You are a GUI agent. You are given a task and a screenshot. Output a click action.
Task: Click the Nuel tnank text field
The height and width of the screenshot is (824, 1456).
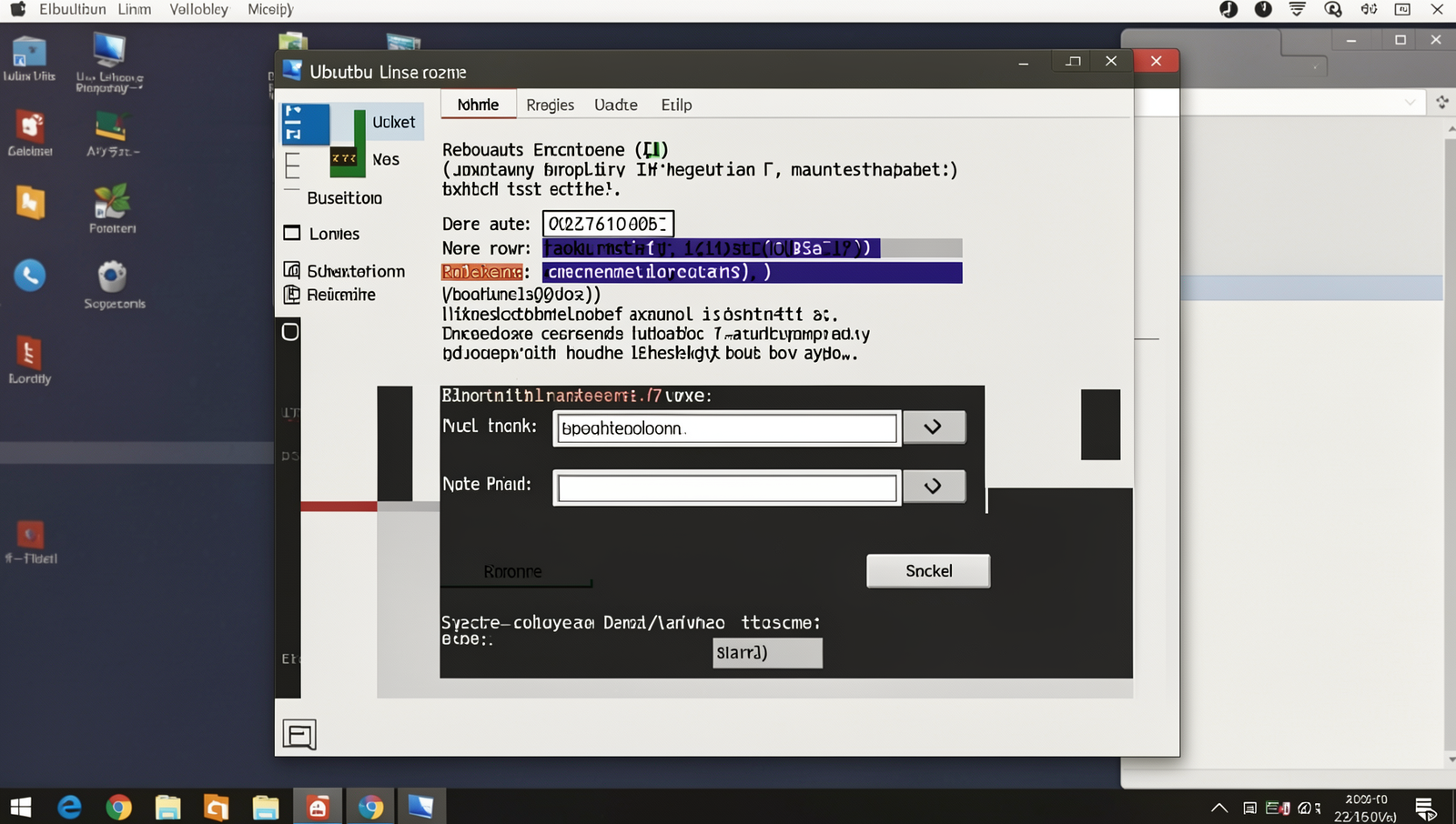click(726, 428)
